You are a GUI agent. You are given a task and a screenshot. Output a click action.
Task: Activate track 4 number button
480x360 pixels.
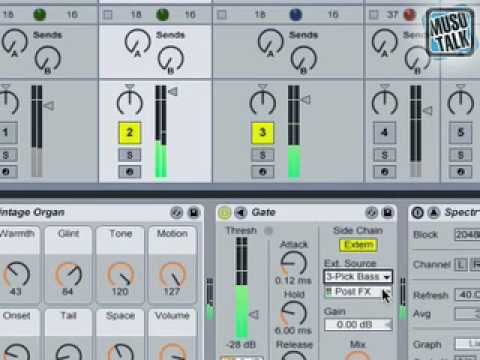coord(384,133)
